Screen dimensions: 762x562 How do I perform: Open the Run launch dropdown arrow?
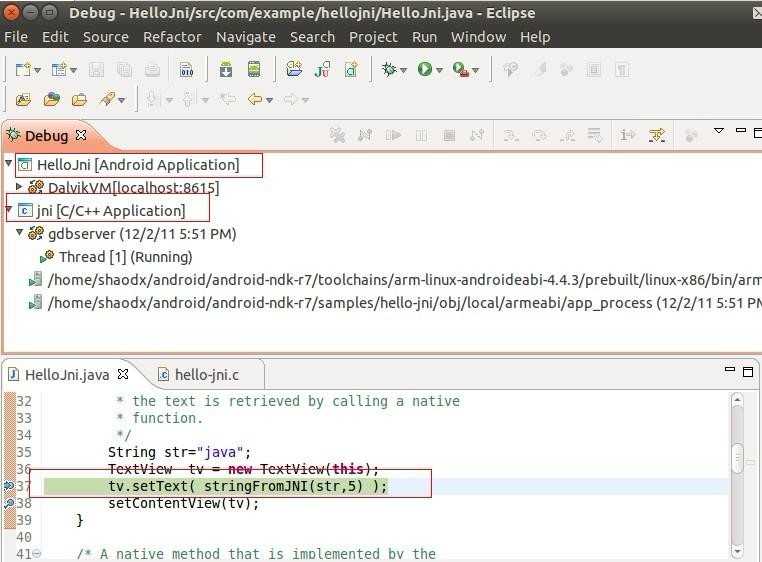439,71
